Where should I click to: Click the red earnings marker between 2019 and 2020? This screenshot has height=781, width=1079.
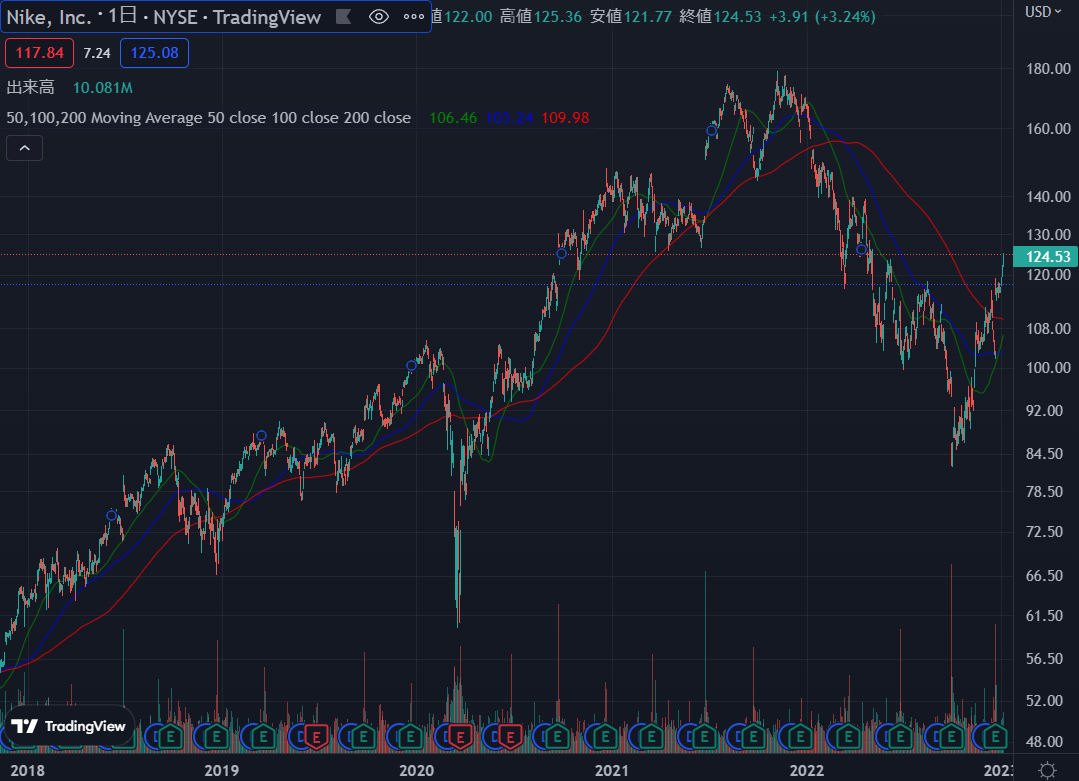point(316,738)
